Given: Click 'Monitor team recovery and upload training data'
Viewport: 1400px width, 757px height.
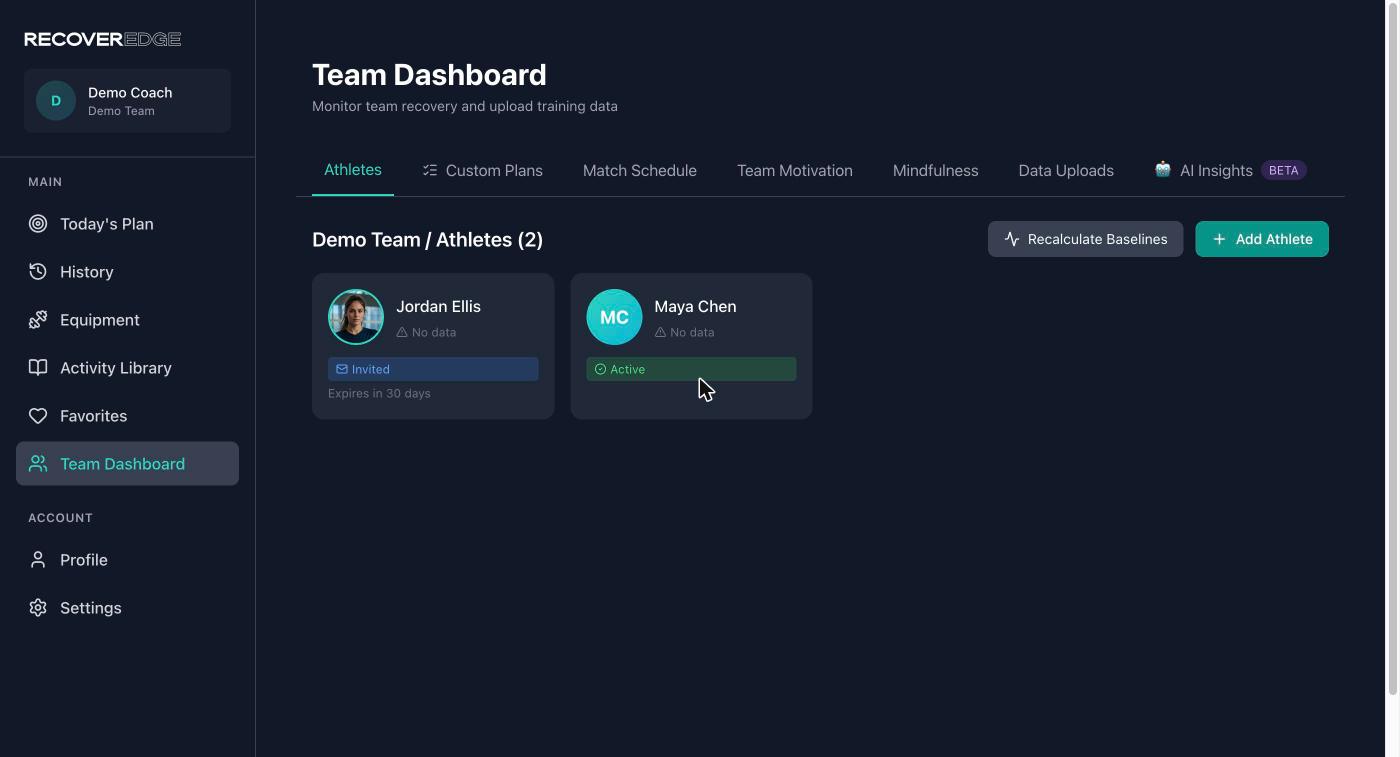Looking at the screenshot, I should (x=465, y=106).
